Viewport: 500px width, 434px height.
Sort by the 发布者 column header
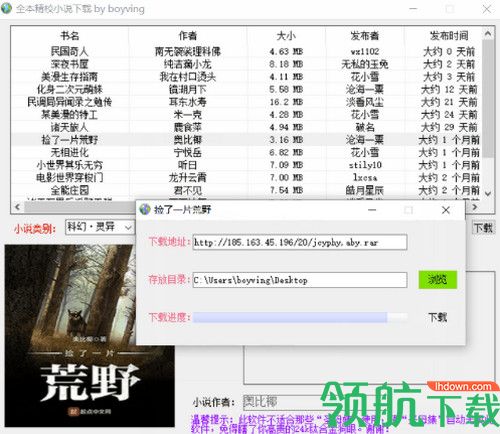point(365,36)
